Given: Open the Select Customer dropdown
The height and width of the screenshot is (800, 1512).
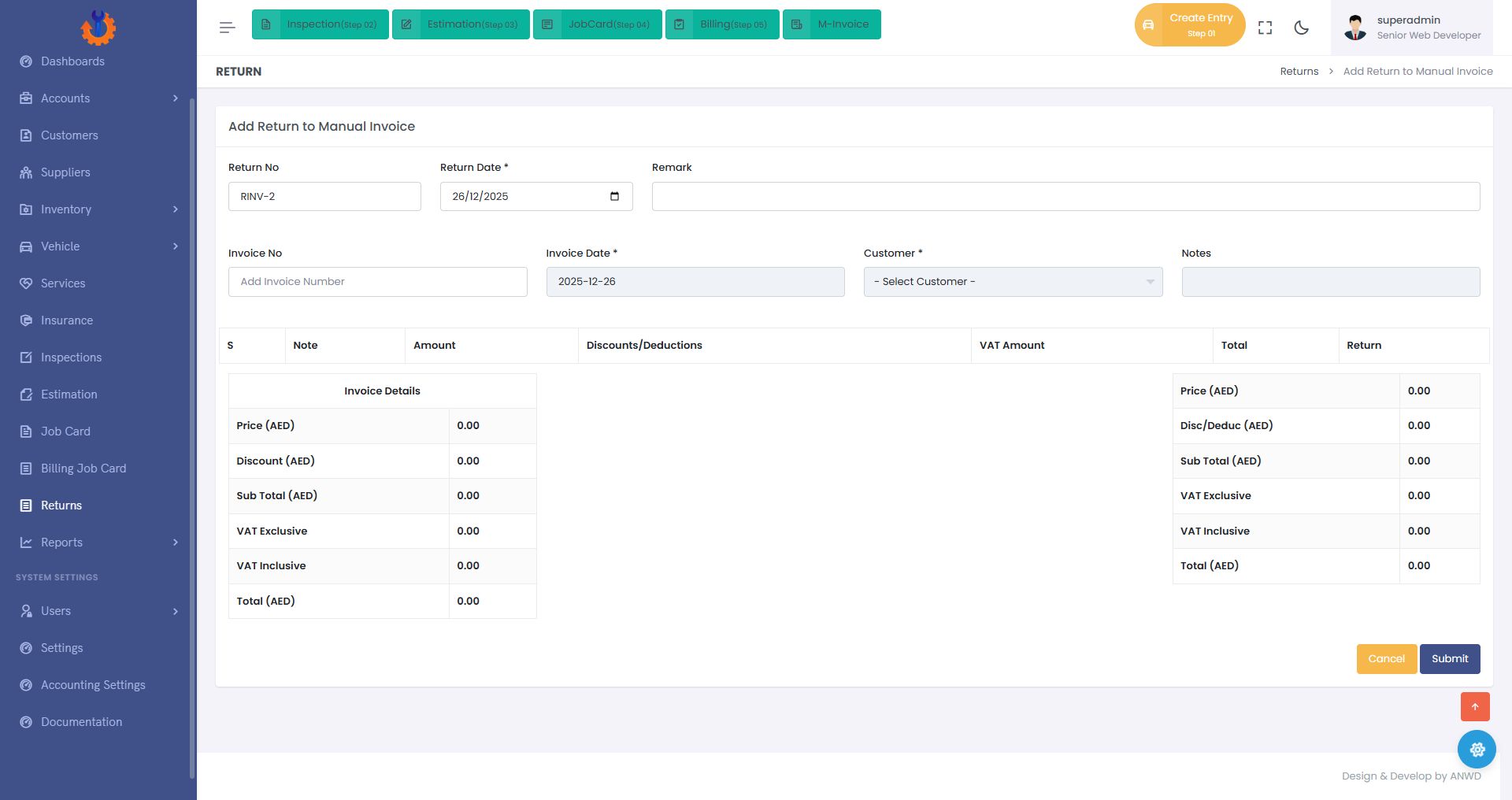Looking at the screenshot, I should [x=1013, y=282].
